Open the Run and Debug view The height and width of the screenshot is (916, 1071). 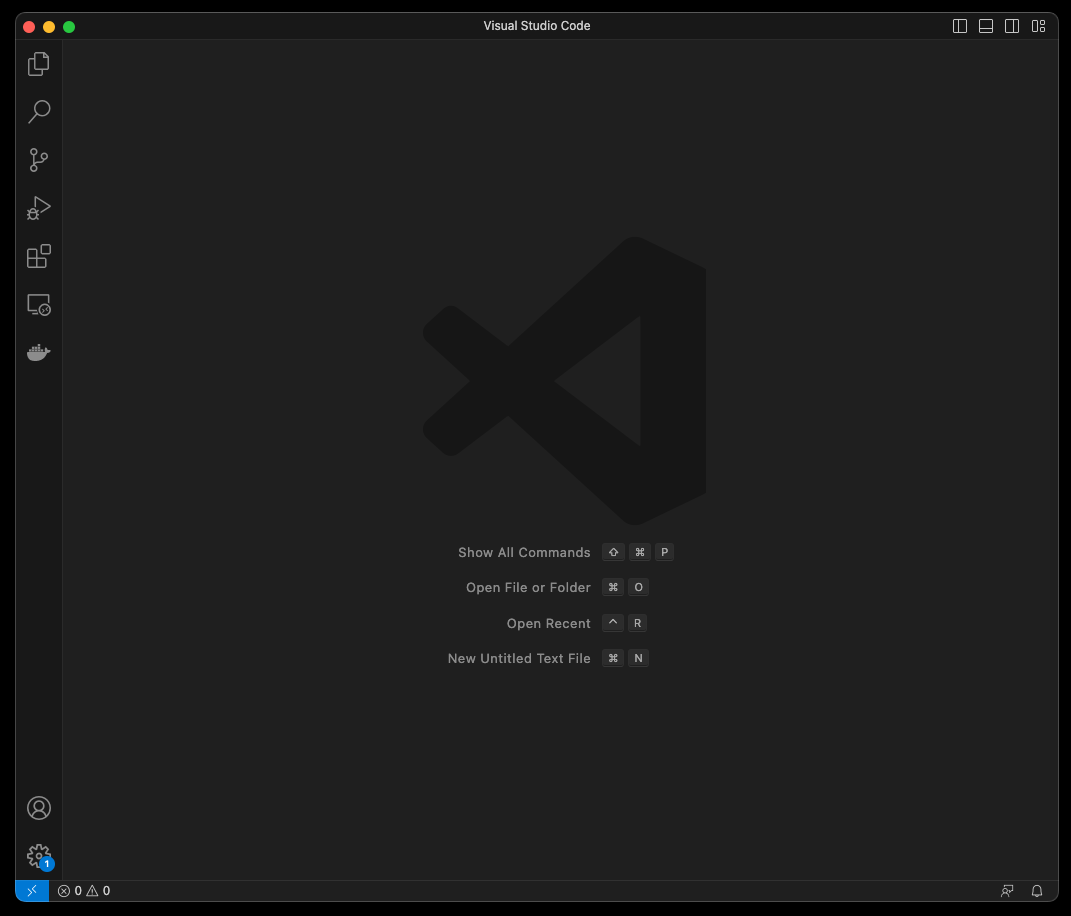click(x=39, y=208)
